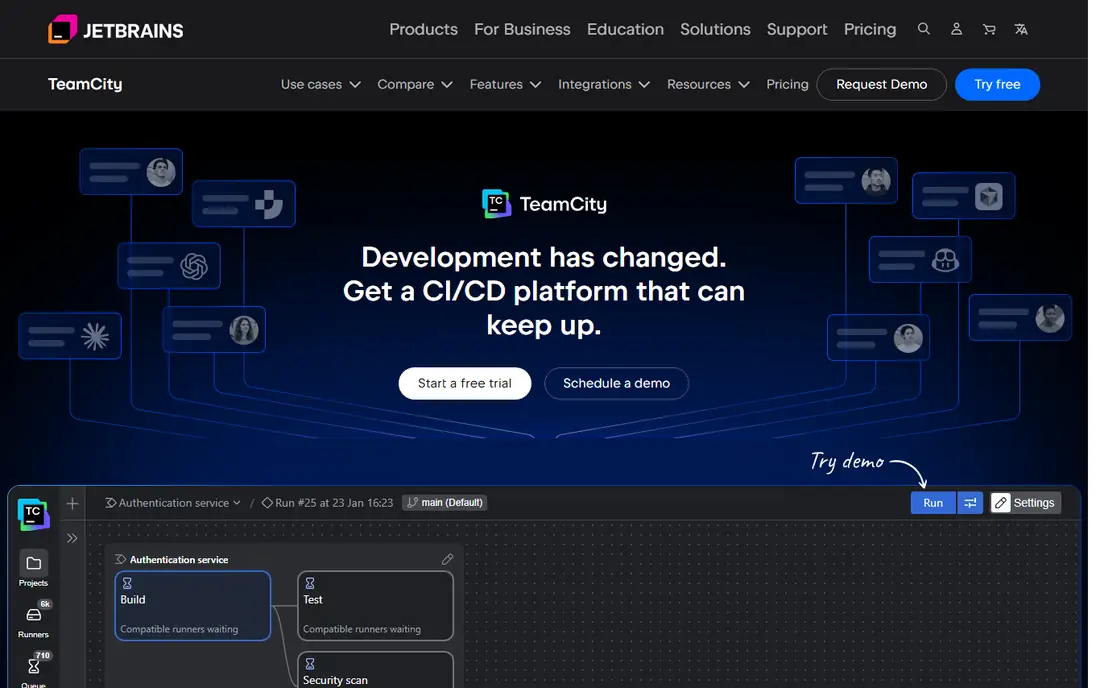Open Pricing in top navigation
Screen dimensions: 1100x688
click(x=870, y=29)
